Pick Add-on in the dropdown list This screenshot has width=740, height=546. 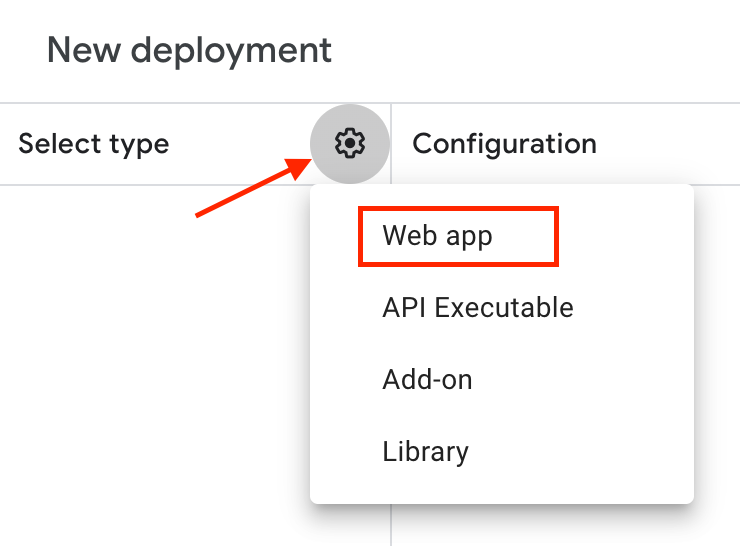coord(427,380)
